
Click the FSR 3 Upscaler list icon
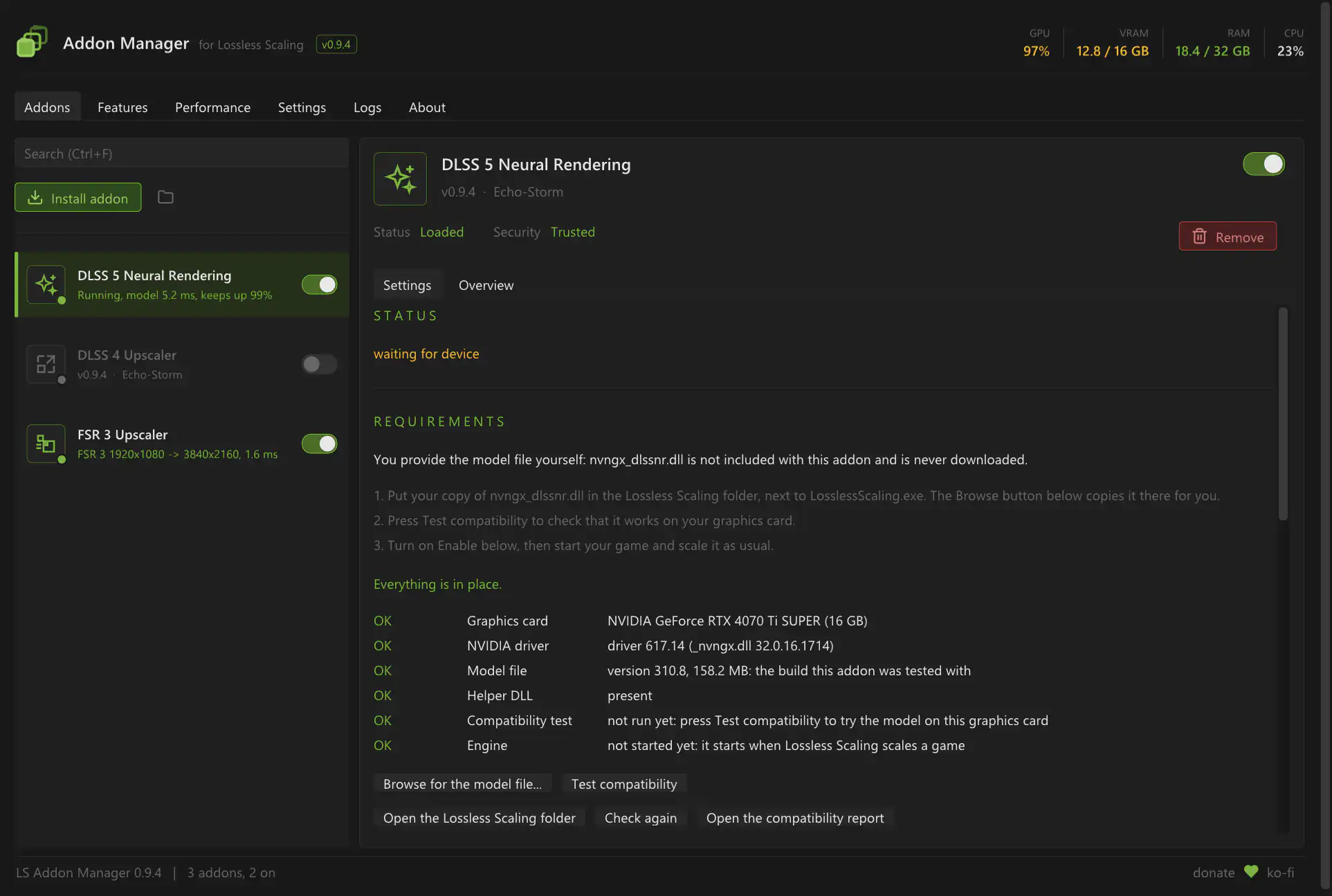point(46,444)
